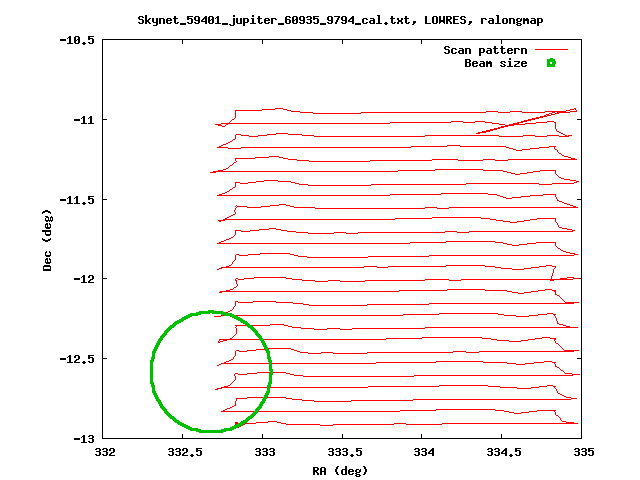Select the 'Scan pattern' legend label

point(485,50)
